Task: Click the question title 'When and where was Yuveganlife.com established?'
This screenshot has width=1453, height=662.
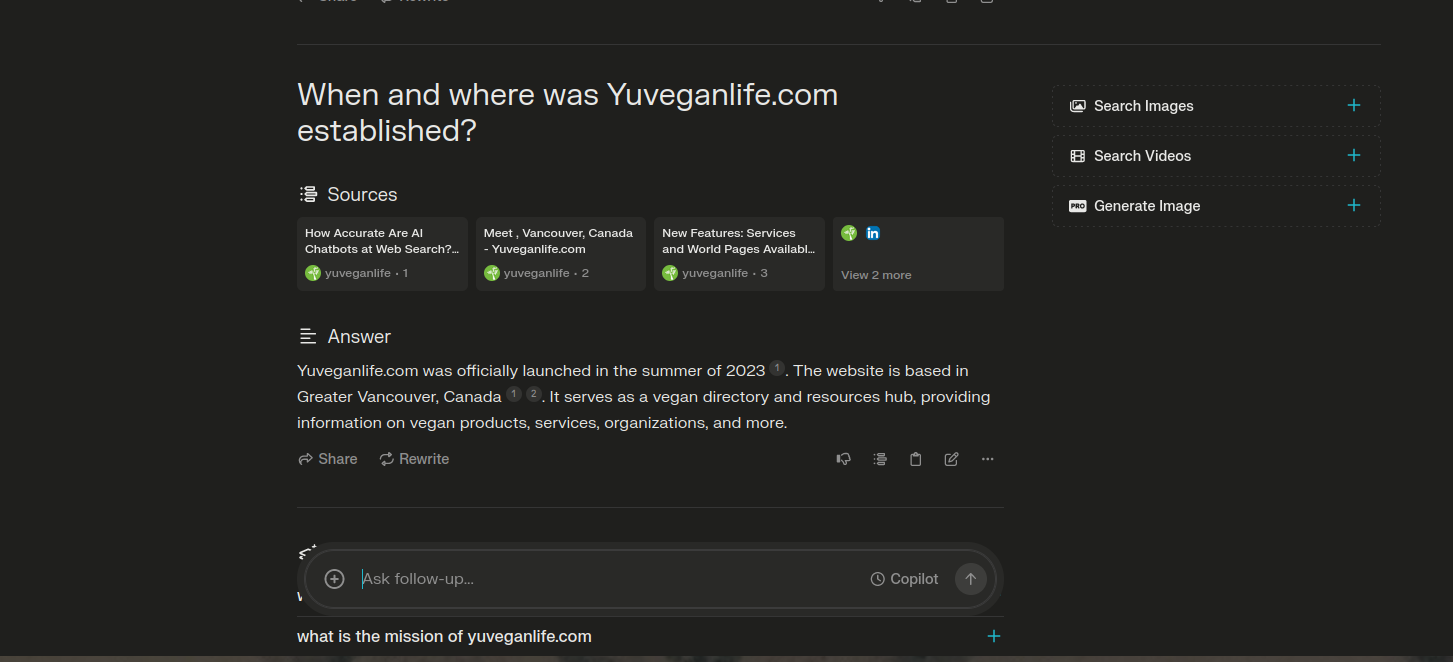Action: click(x=567, y=112)
